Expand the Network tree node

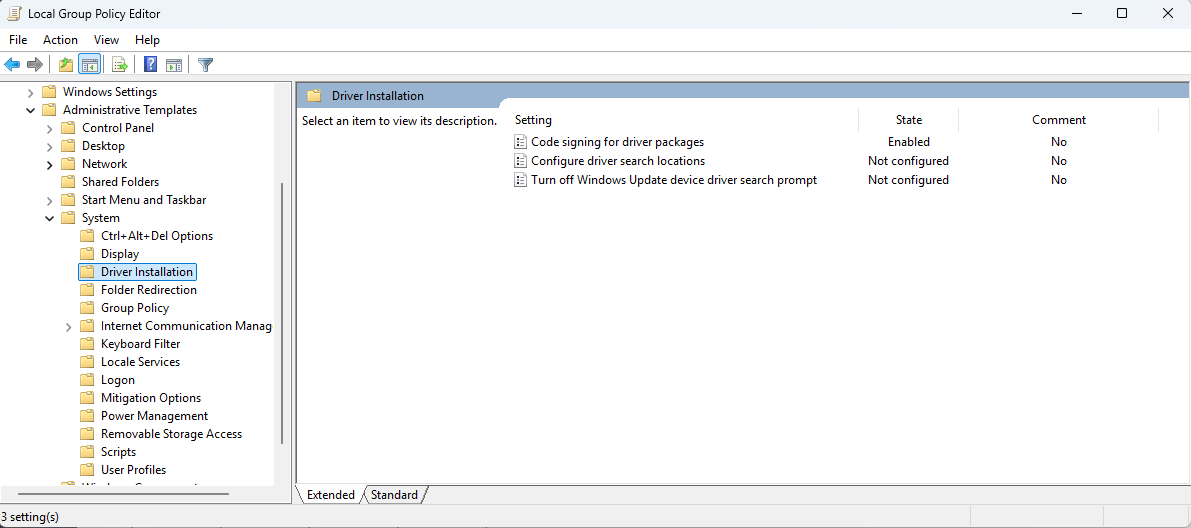click(49, 164)
